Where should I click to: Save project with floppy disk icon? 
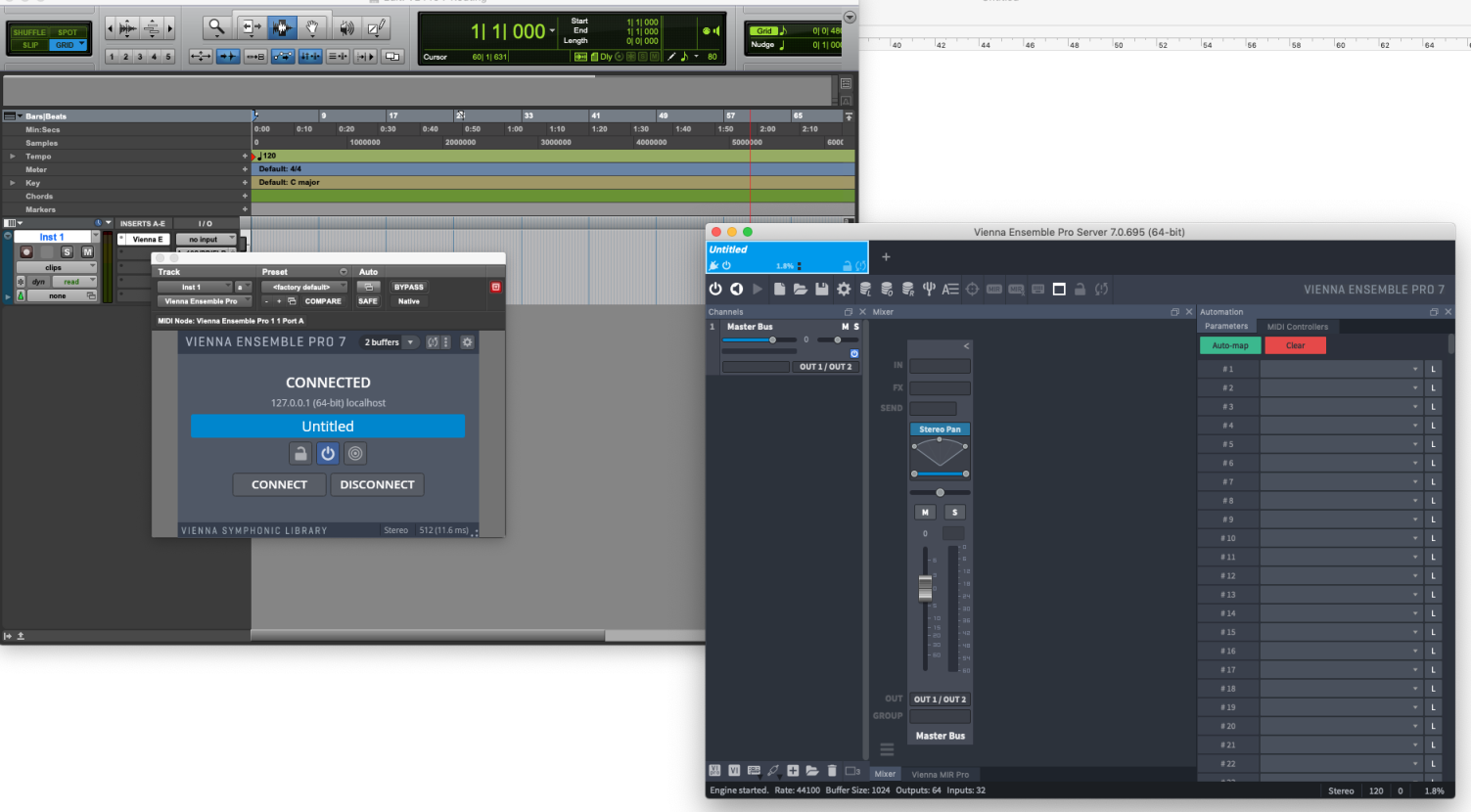pyautogui.click(x=821, y=289)
